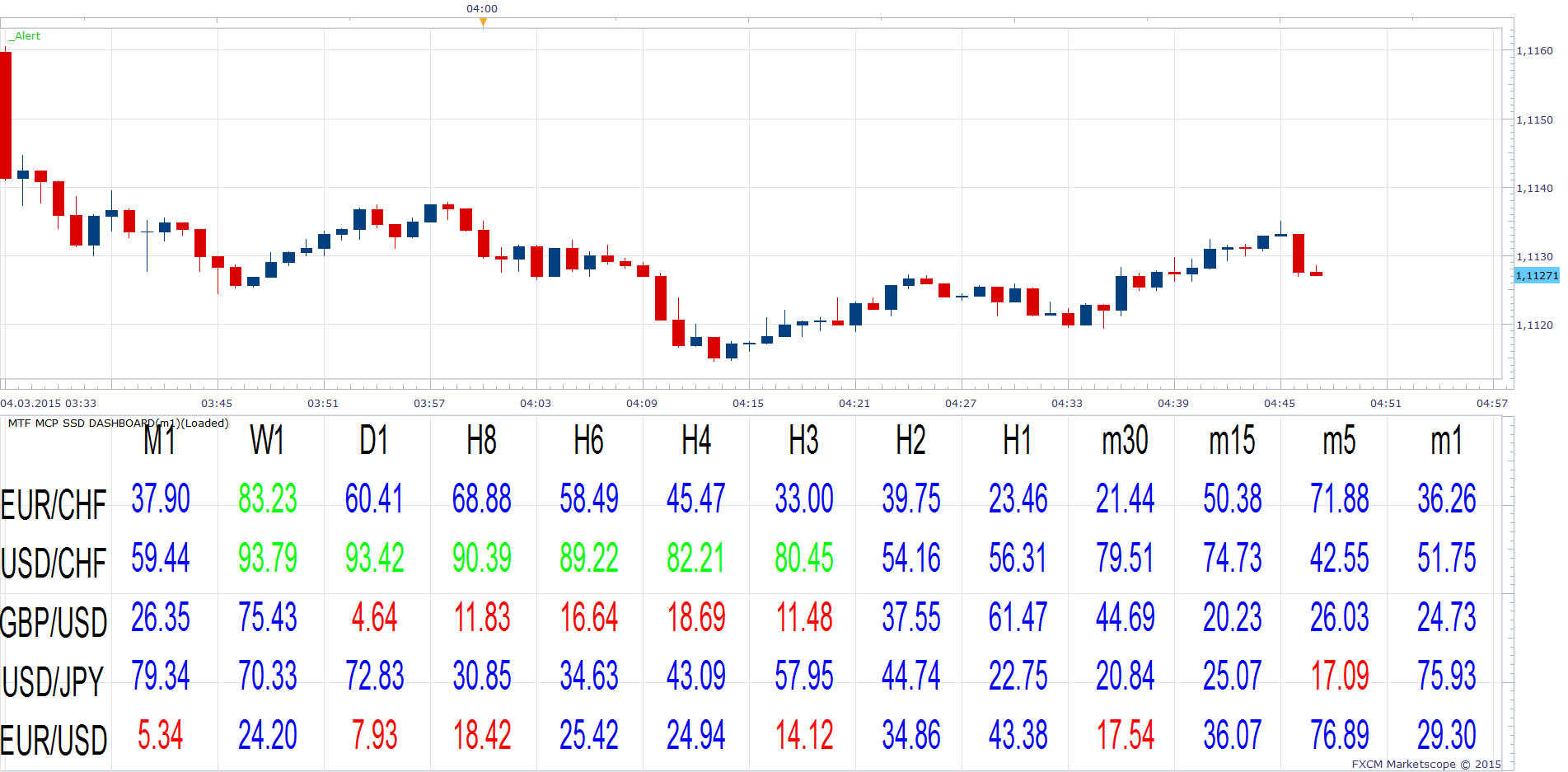Click the m15 column header
The width and height of the screenshot is (1568, 772).
(x=1232, y=440)
